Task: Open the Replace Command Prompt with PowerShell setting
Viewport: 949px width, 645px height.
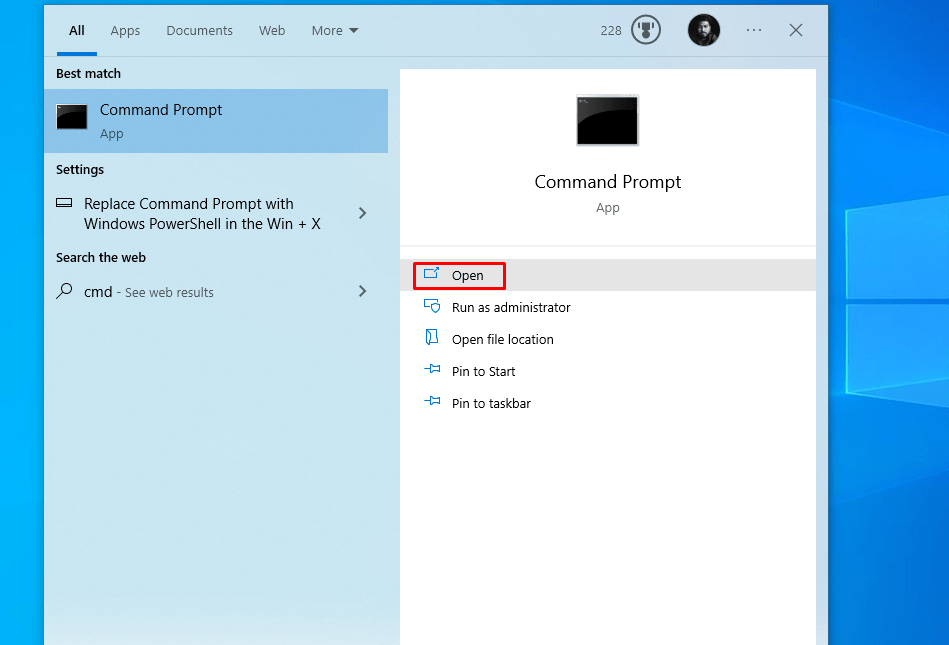Action: [216, 214]
